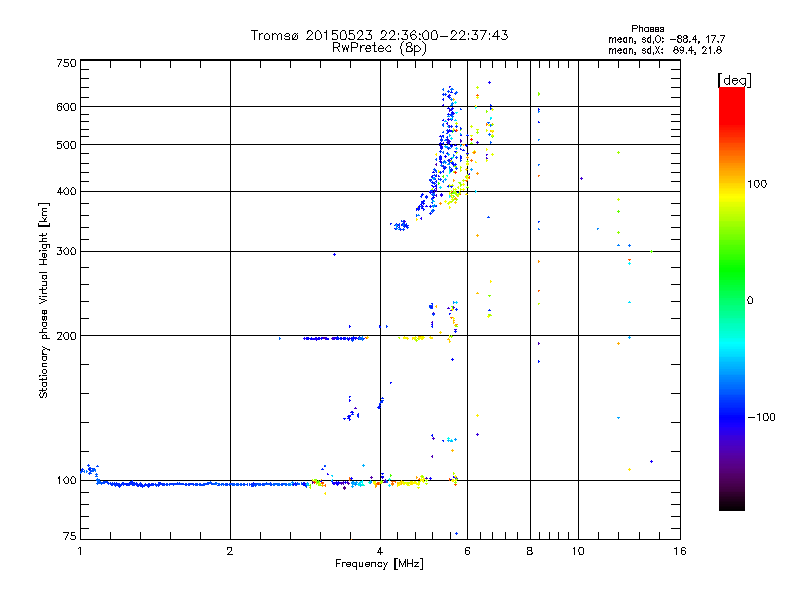800x600 pixels.
Task: Click the x-axis label '8'
Action: pyautogui.click(x=530, y=551)
